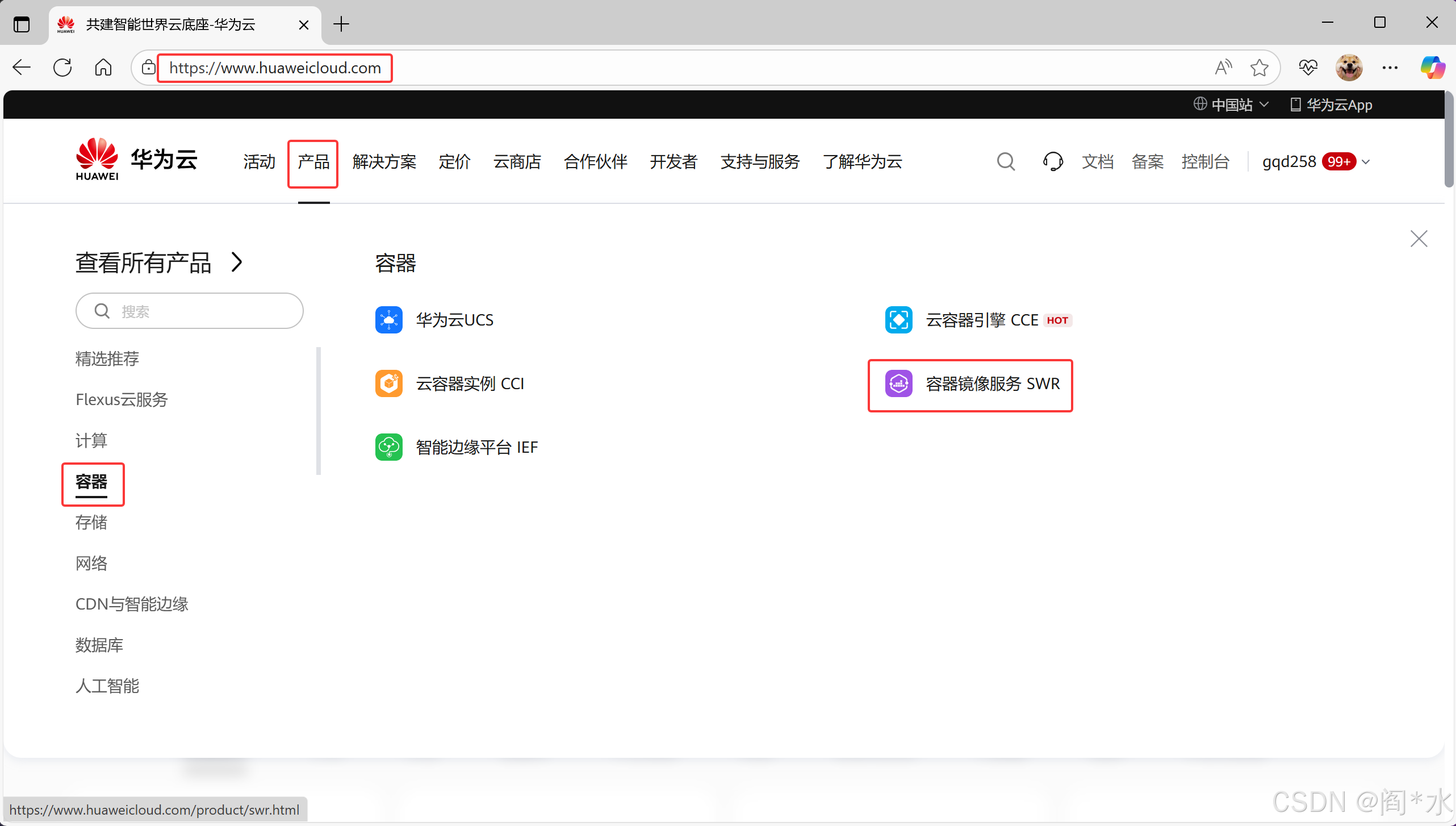1456x826 pixels.
Task: Choose 数据库 in product categories
Action: pyautogui.click(x=99, y=645)
